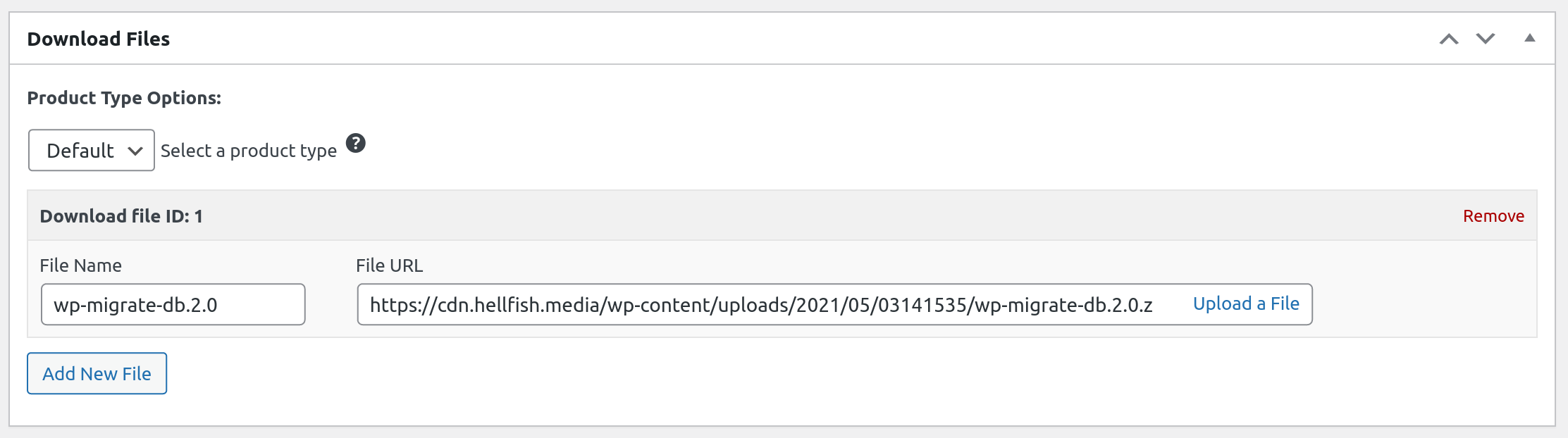Move Download Files panel up with chevron

point(1449,39)
